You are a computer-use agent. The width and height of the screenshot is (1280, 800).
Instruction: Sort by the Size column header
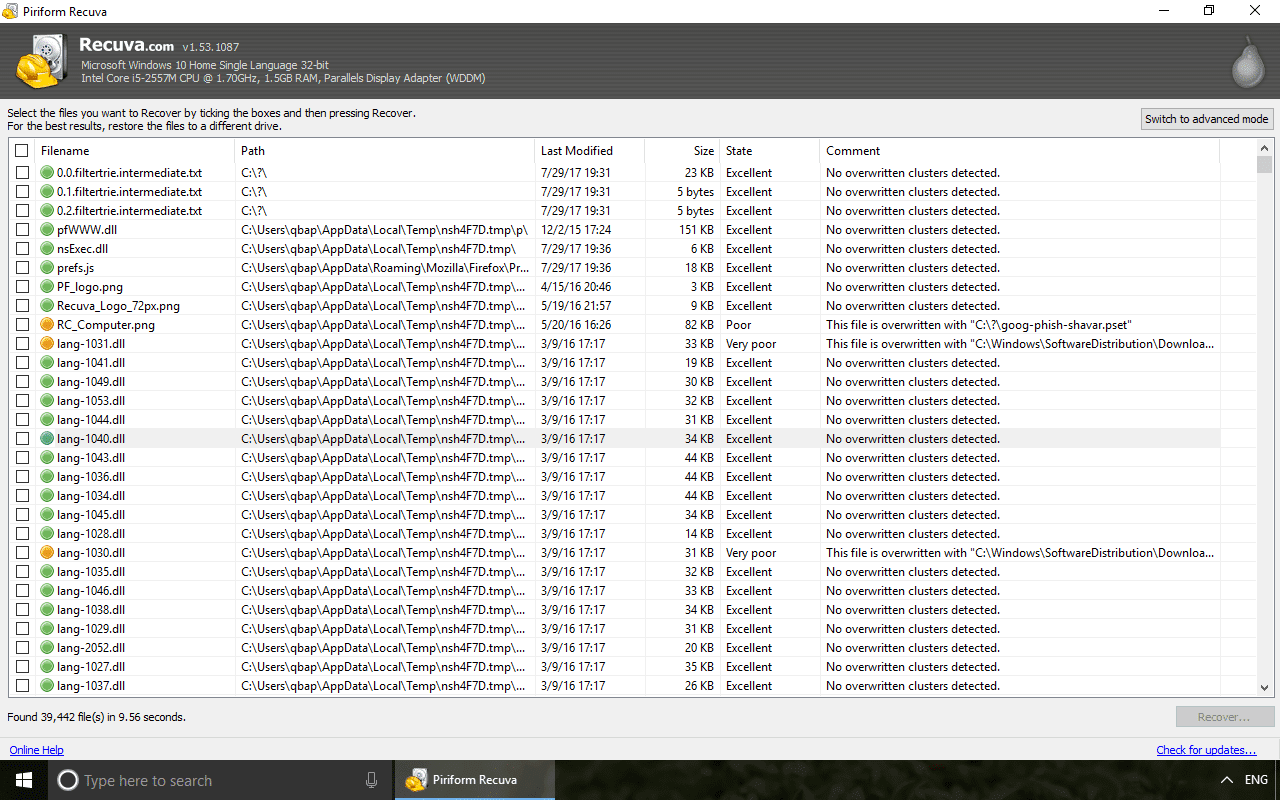[x=682, y=151]
